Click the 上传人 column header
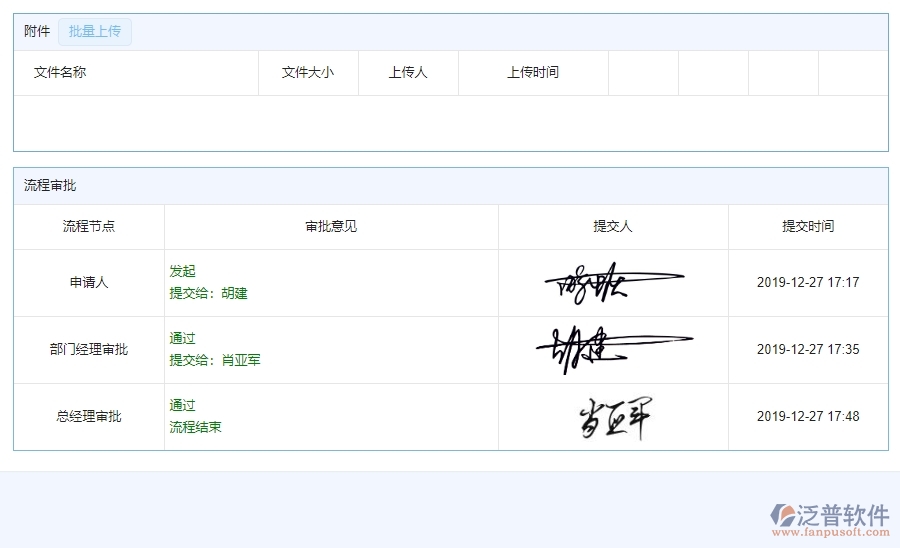Screen dimensions: 900x548 pos(408,73)
